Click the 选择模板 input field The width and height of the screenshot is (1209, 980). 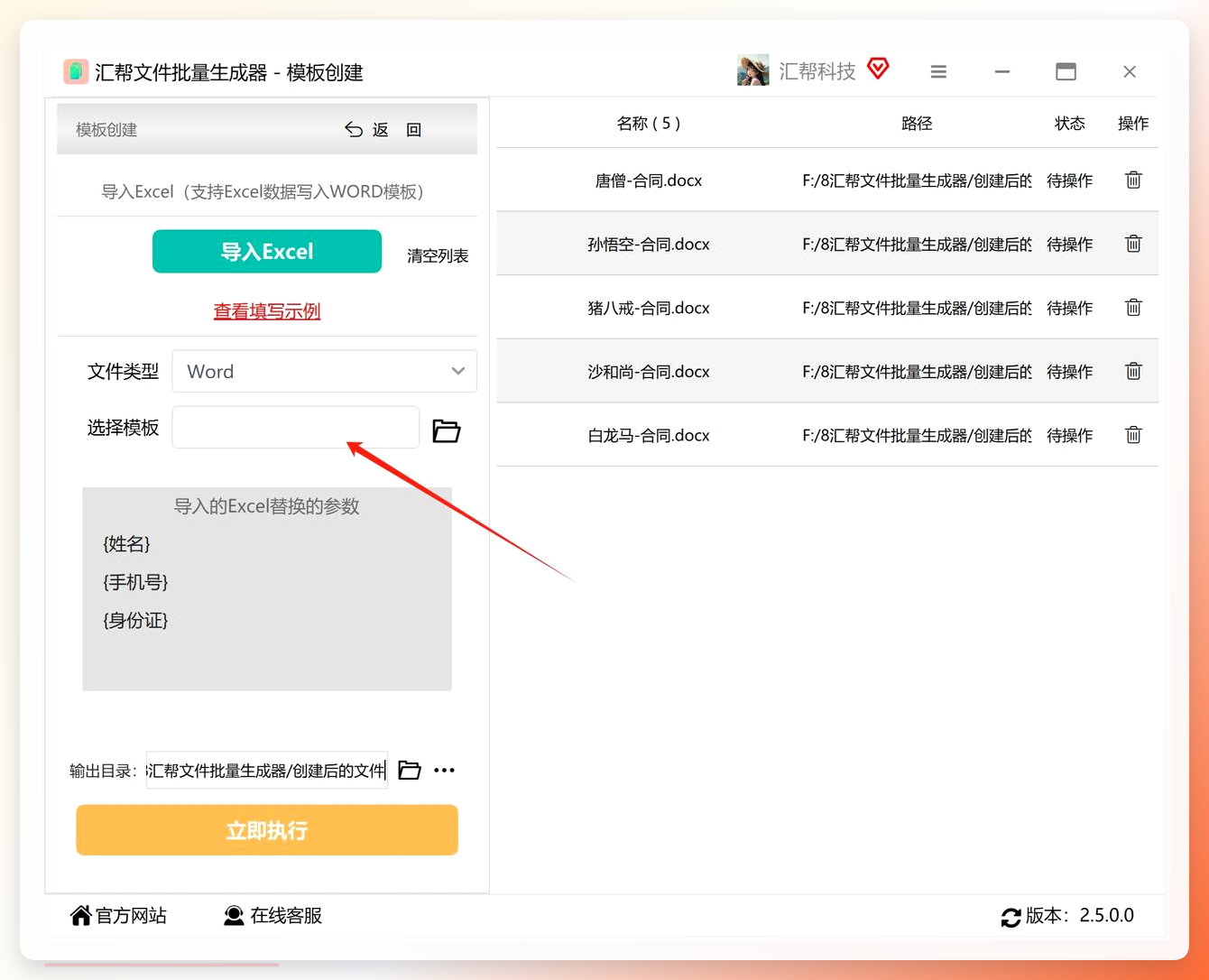pos(296,427)
